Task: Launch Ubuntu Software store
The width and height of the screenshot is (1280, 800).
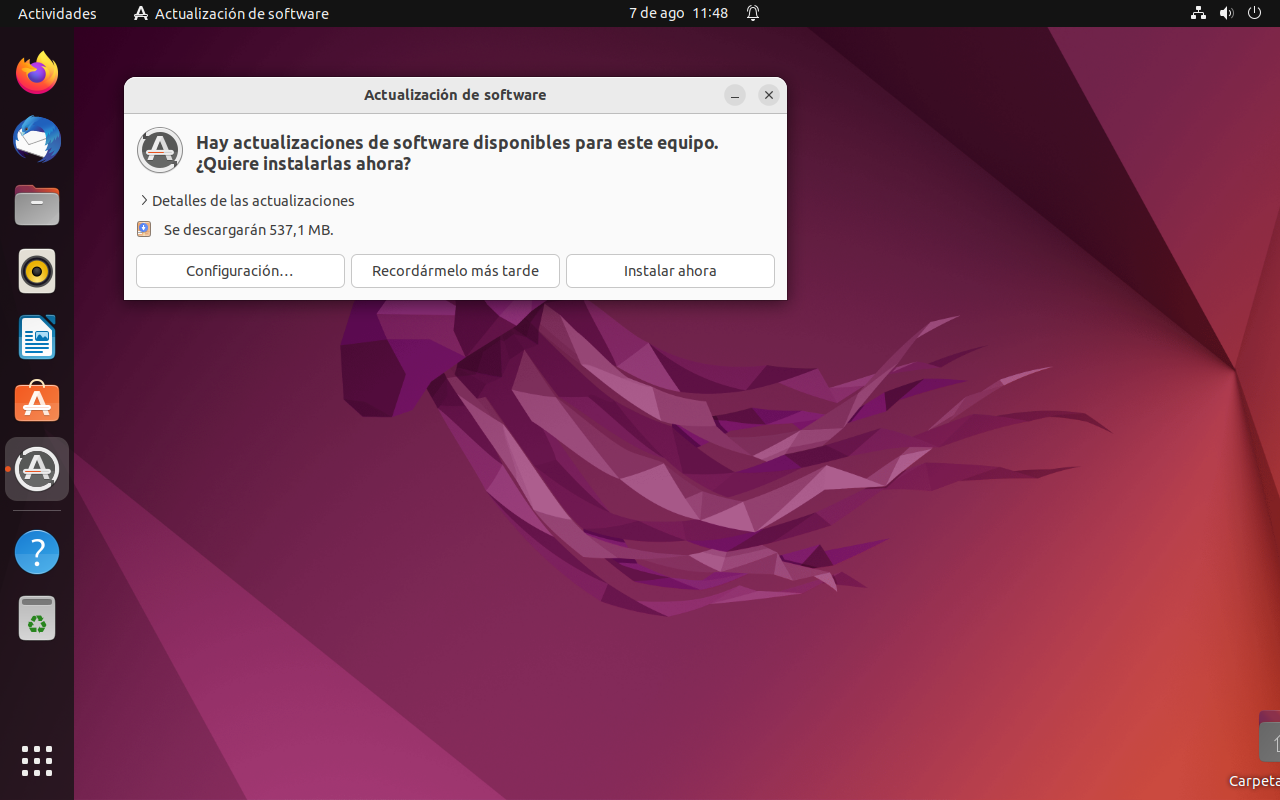Action: [37, 402]
